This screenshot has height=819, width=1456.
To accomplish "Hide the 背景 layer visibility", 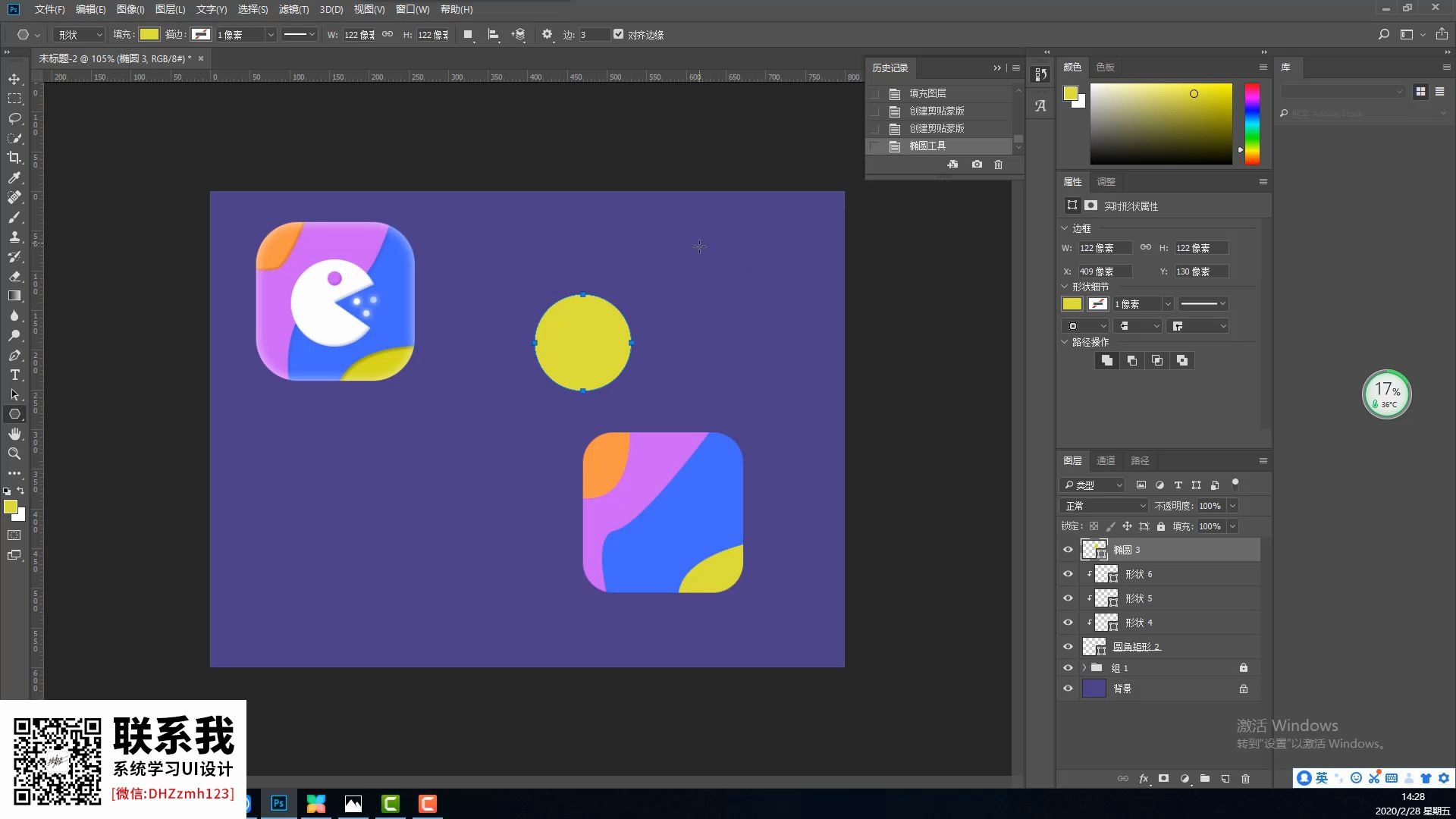I will click(x=1068, y=689).
